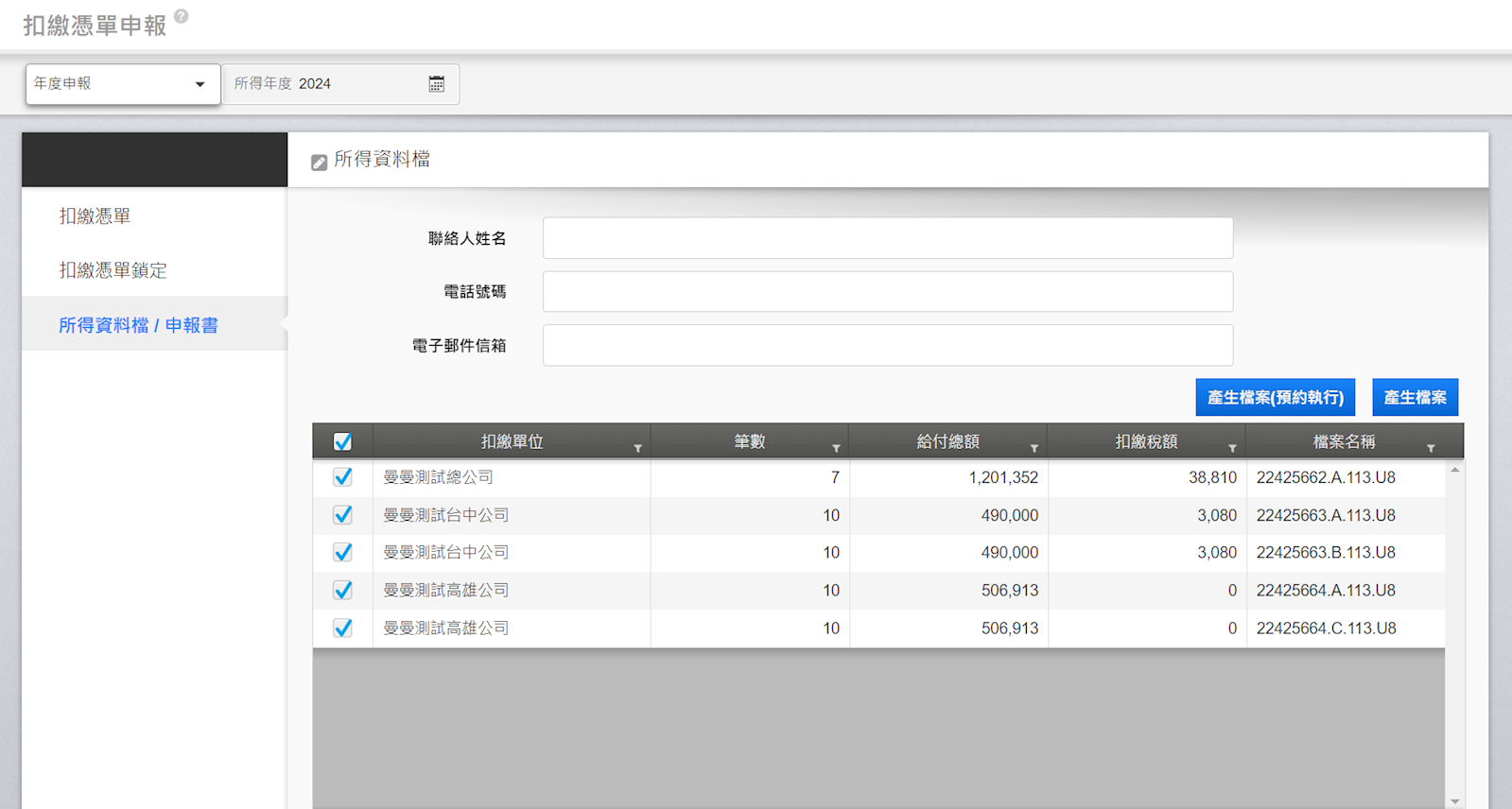This screenshot has height=809, width=1512.
Task: Open the calendar picker for 所得年度
Action: (436, 84)
